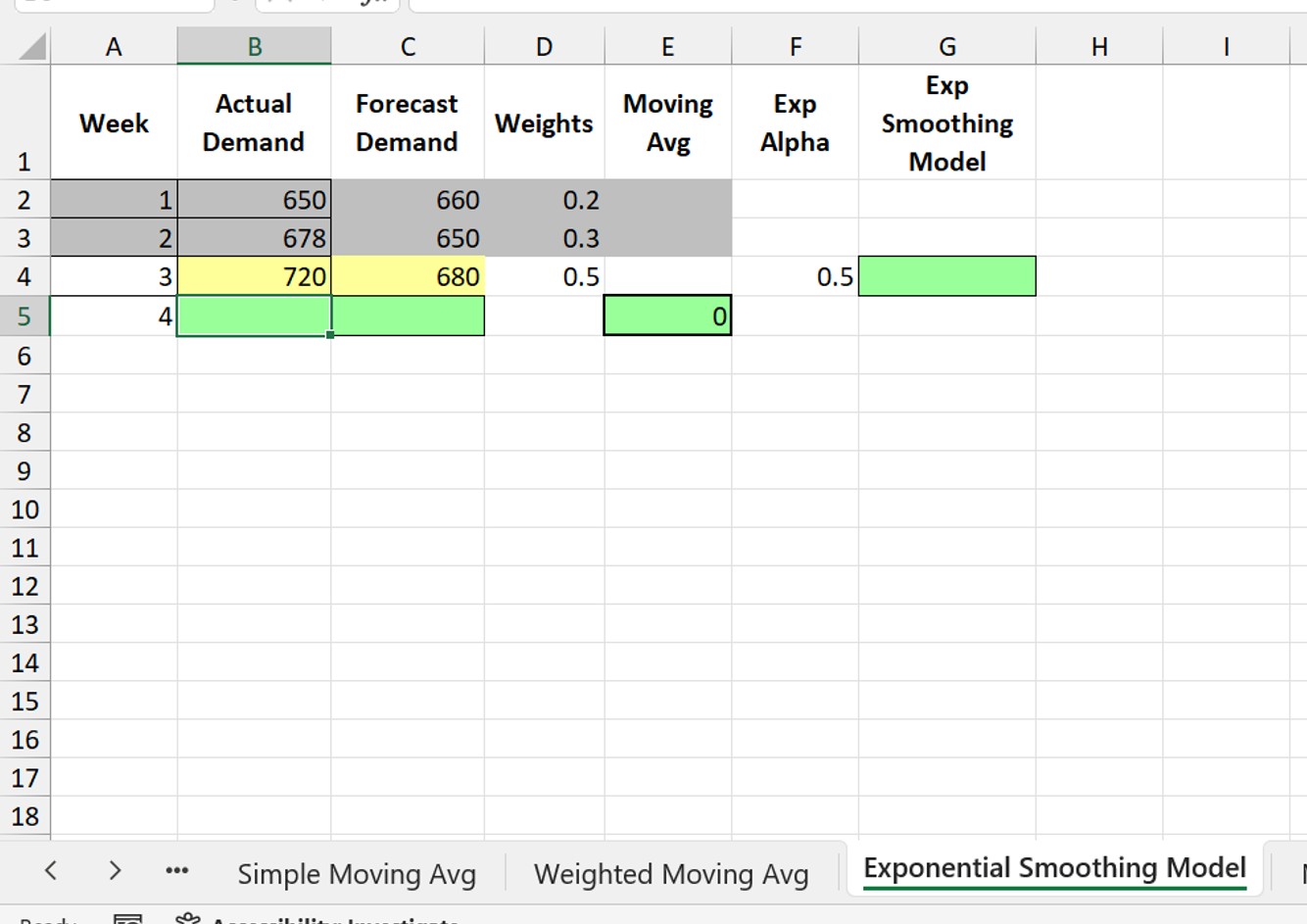
Task: Select row 5 header
Action: [25, 316]
